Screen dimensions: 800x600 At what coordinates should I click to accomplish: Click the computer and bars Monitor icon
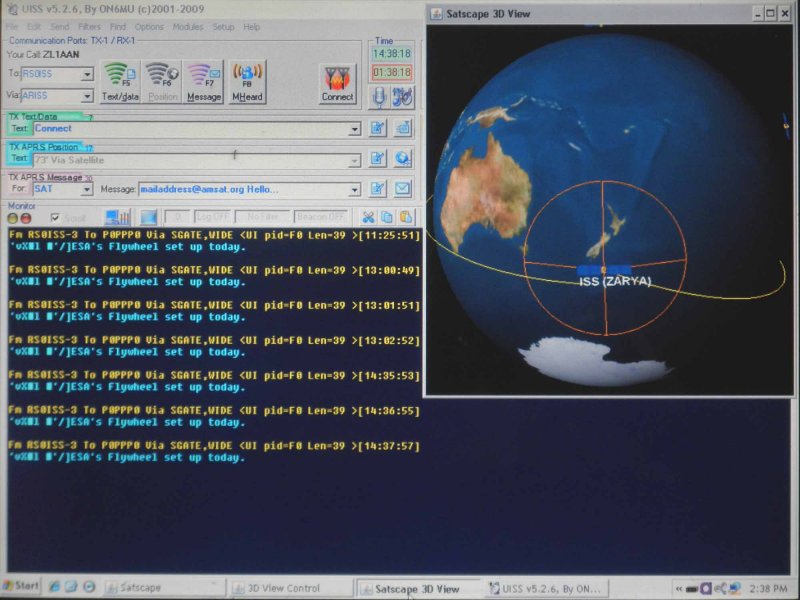click(x=117, y=217)
